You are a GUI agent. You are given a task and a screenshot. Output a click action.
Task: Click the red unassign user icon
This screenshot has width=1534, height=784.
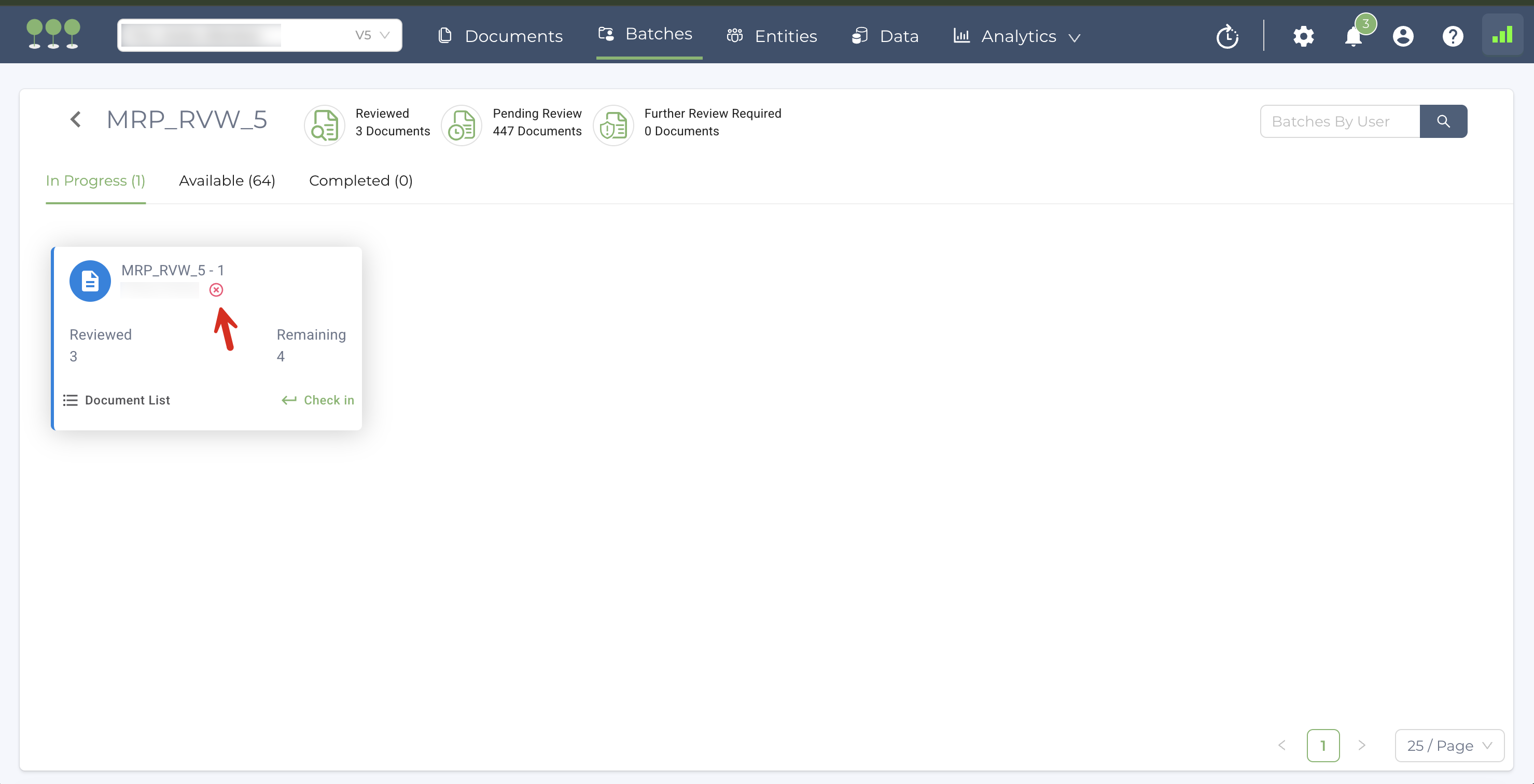coord(216,290)
